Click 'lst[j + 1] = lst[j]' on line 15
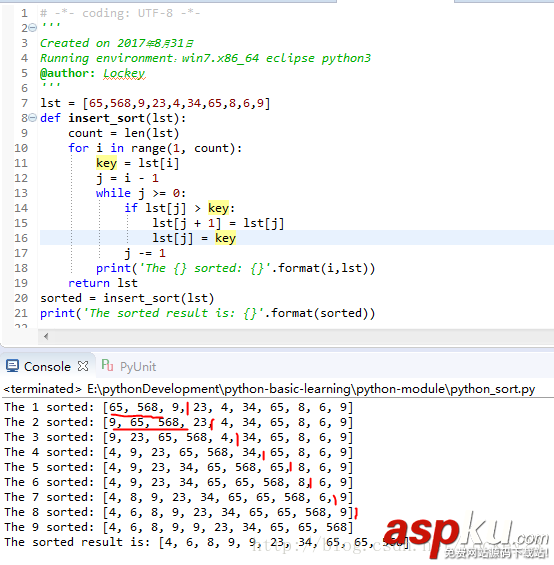 point(218,223)
